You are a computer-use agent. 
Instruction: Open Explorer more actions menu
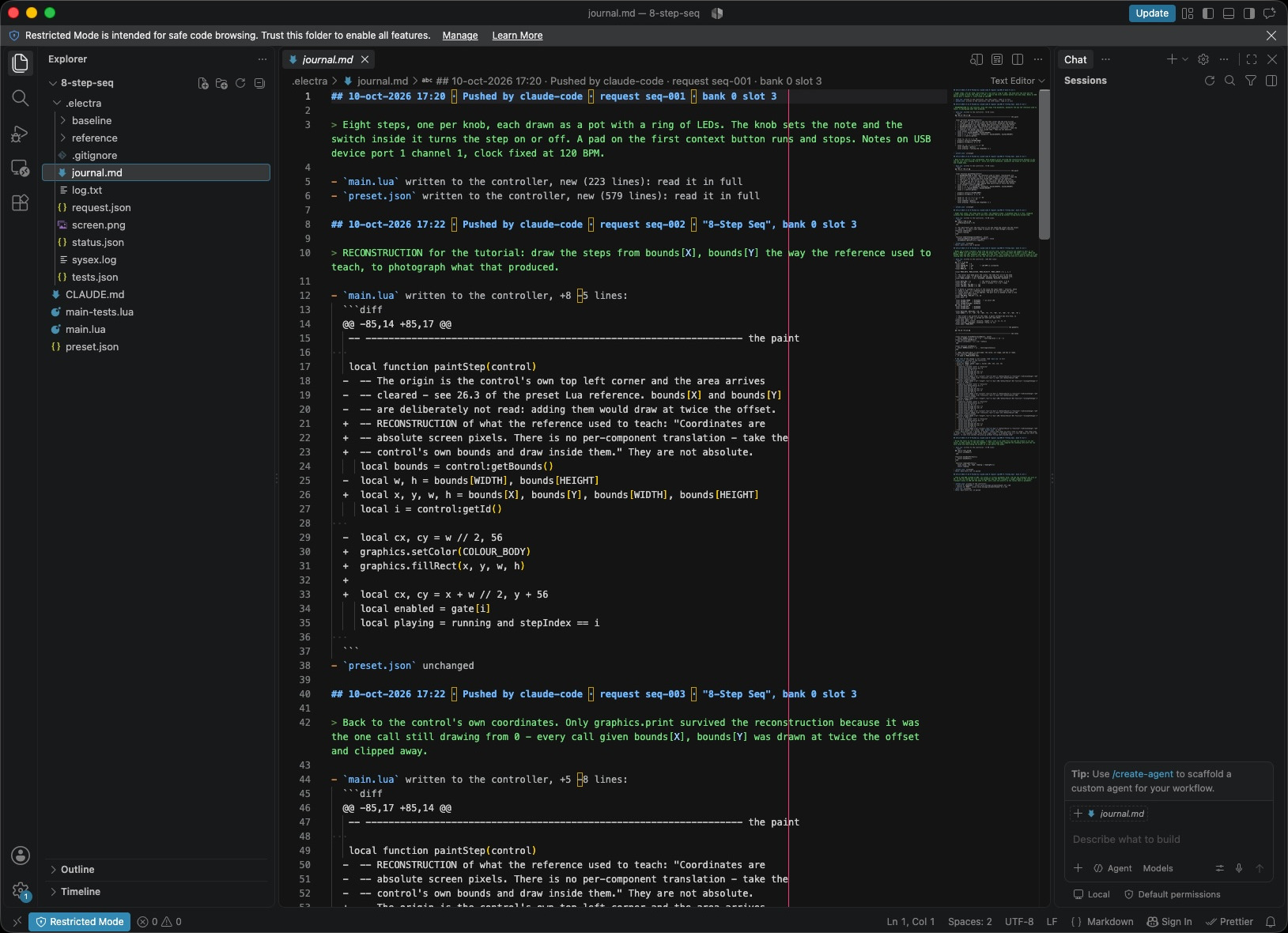pos(263,59)
